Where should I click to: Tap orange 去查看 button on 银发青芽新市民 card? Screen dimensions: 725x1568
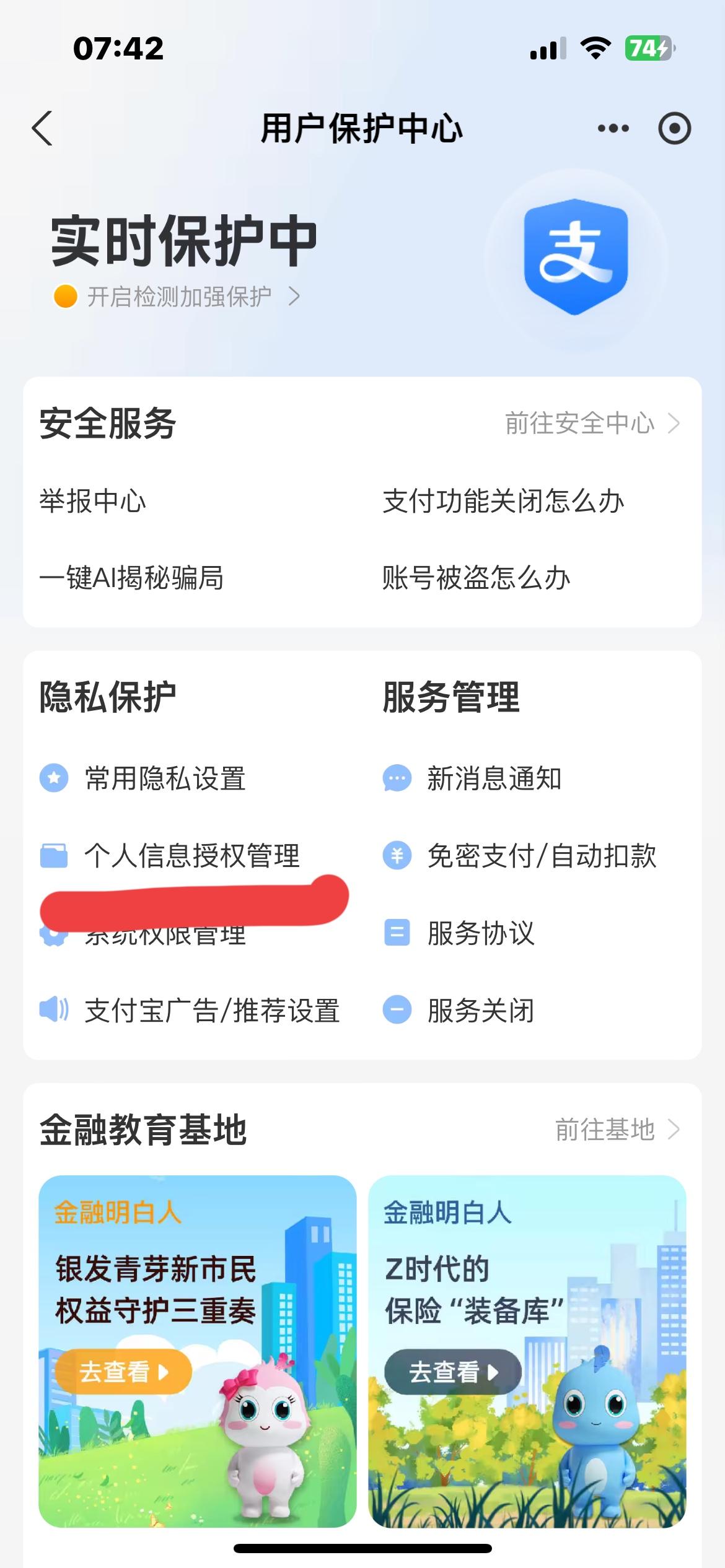(x=123, y=1372)
